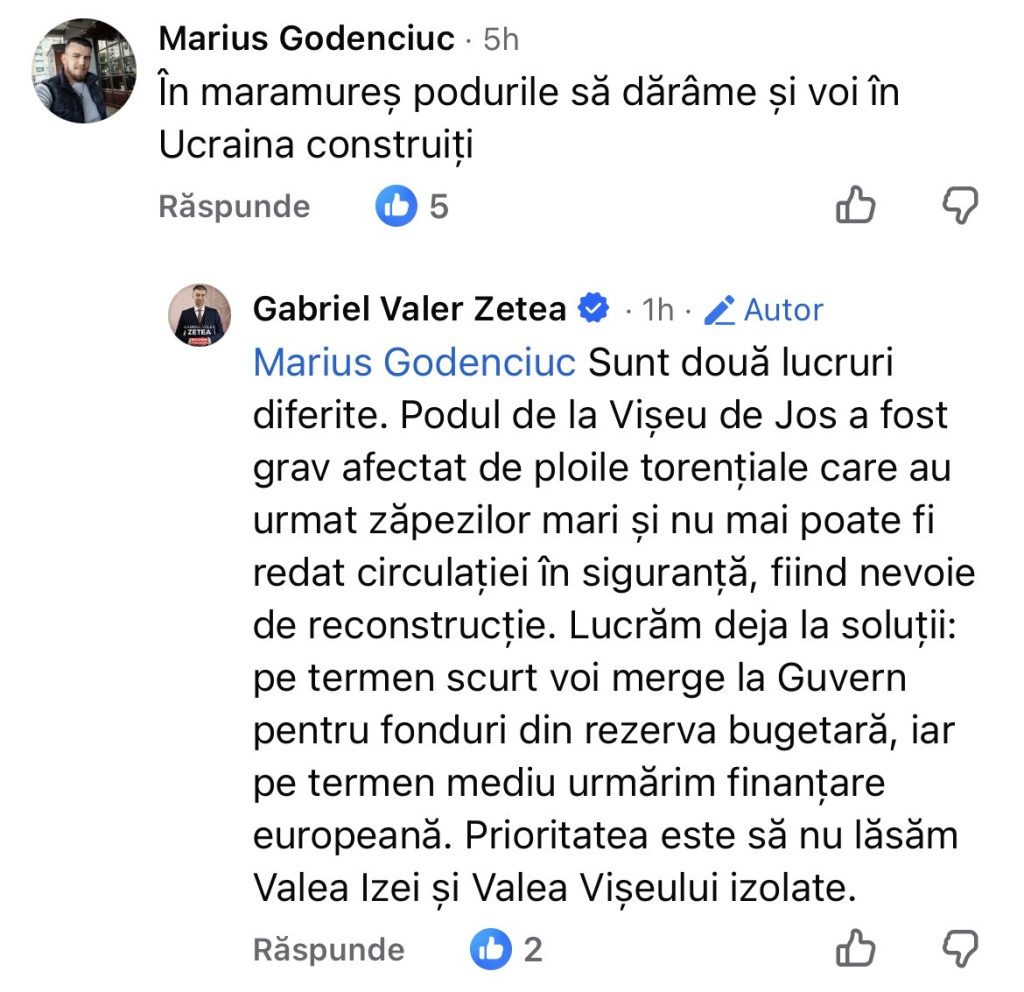Open Gabriel Valer Zetea's profile picture

click(x=198, y=315)
